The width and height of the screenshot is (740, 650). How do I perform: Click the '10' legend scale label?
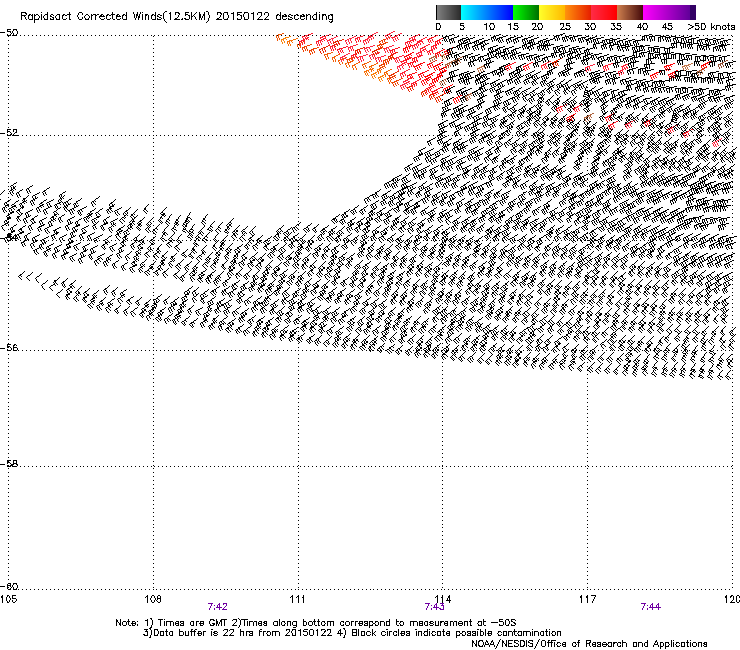pyautogui.click(x=489, y=27)
